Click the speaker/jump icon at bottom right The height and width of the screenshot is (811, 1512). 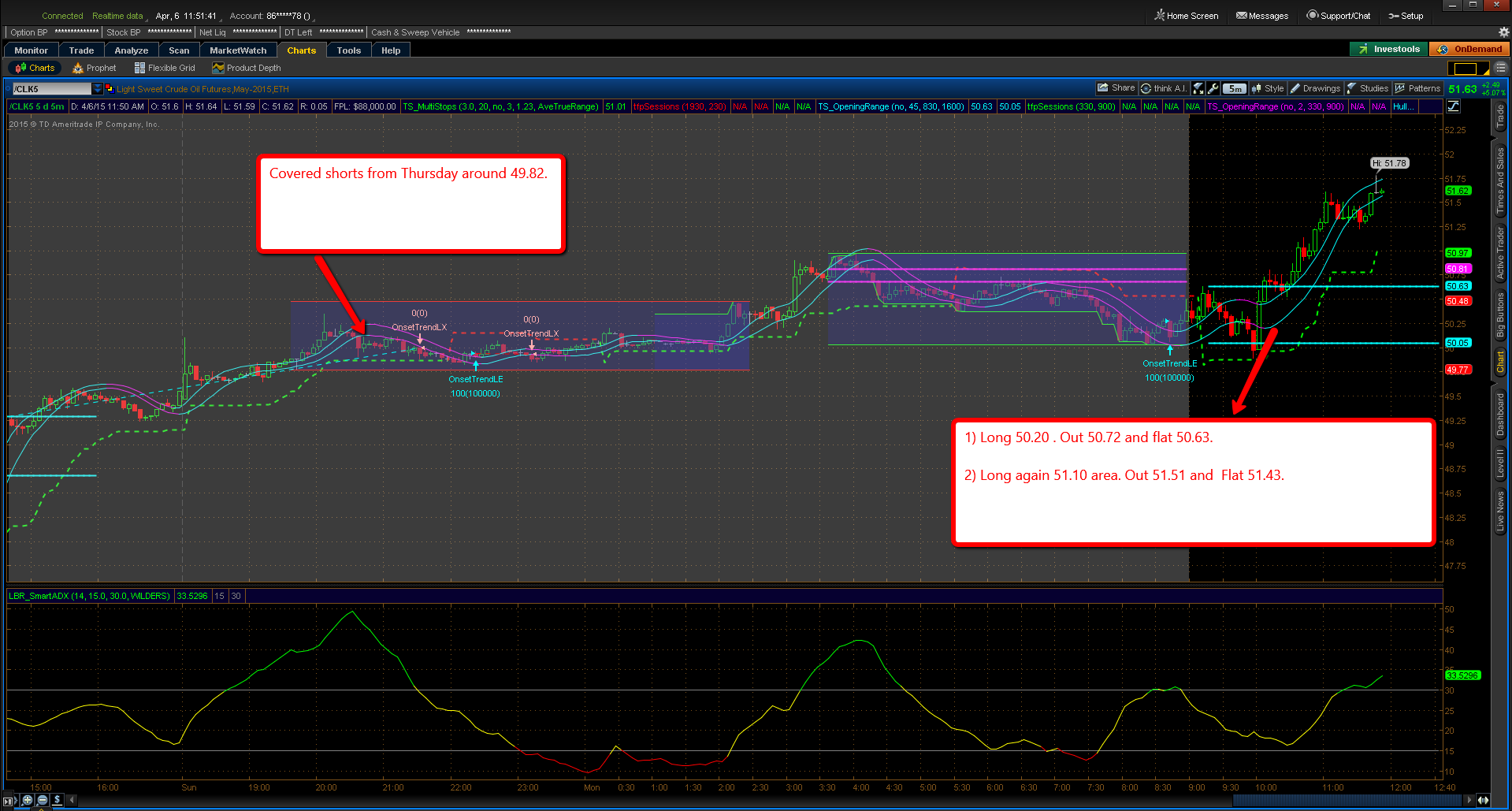tap(1484, 800)
